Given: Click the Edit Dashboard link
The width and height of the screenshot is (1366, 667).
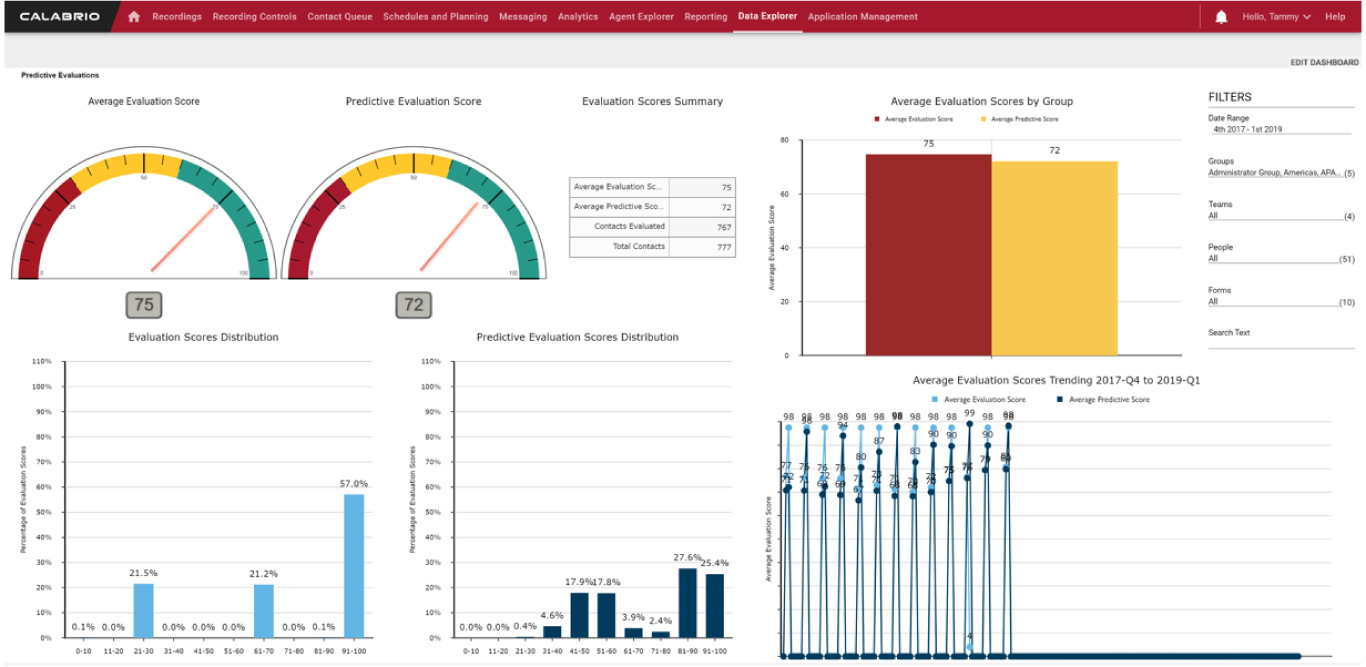Looking at the screenshot, I should coord(1324,62).
